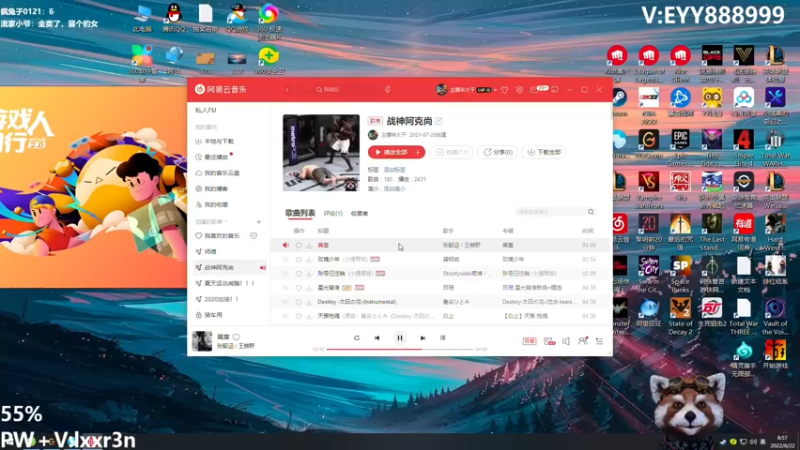Click the forward navigation arrow in title bar
This screenshot has height=450, width=800.
[301, 90]
